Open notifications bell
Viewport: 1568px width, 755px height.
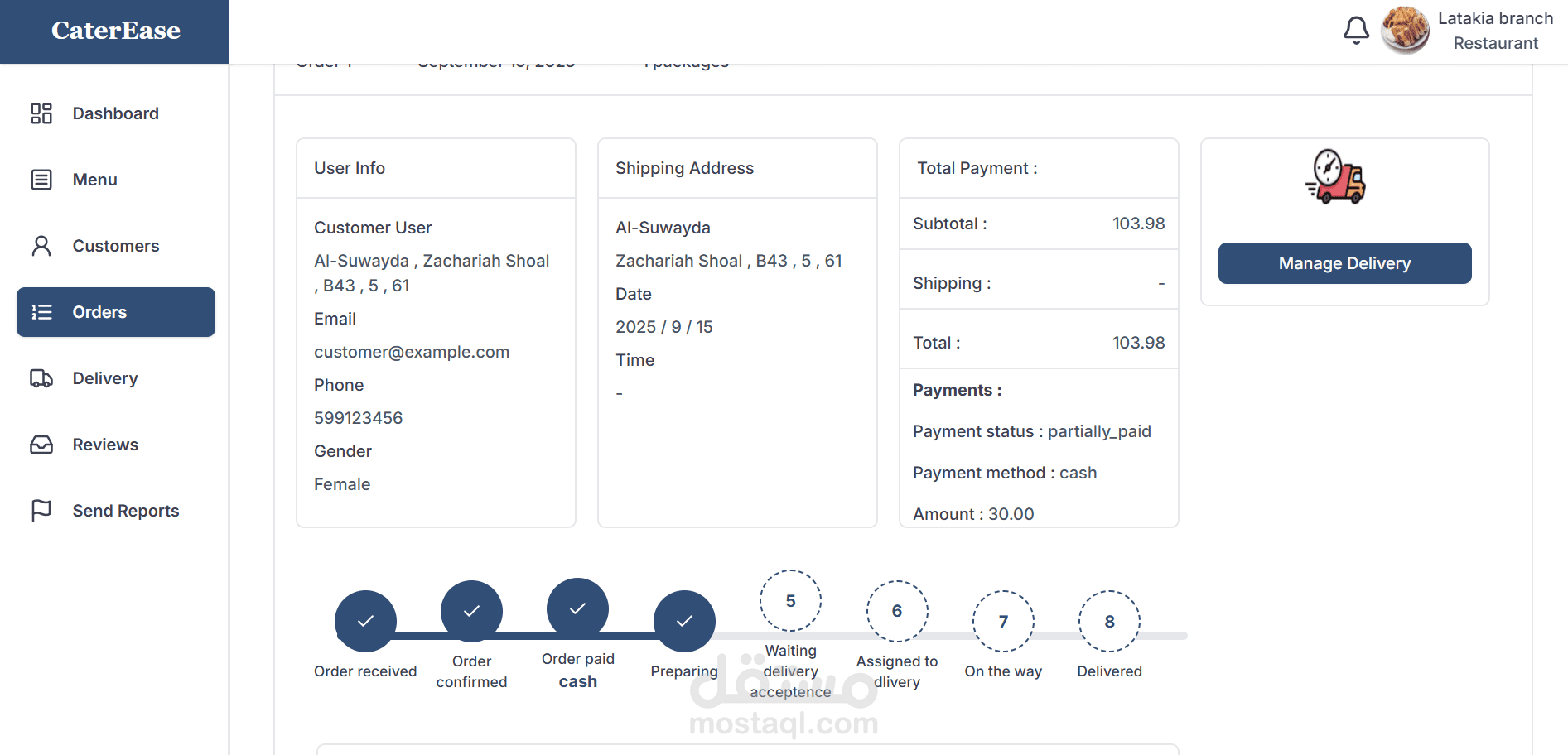click(1356, 31)
